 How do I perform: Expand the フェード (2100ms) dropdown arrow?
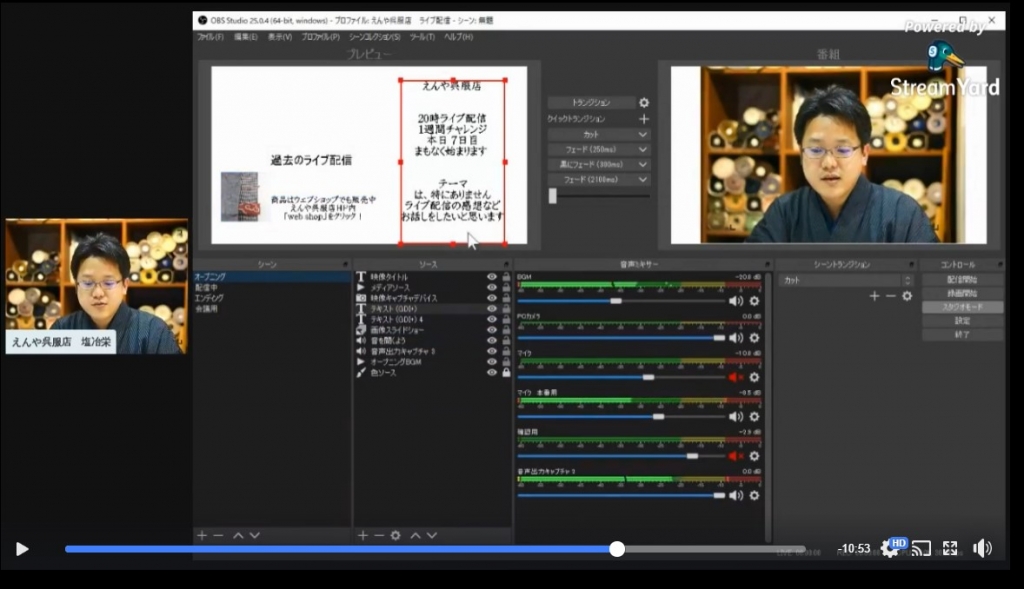coord(643,180)
